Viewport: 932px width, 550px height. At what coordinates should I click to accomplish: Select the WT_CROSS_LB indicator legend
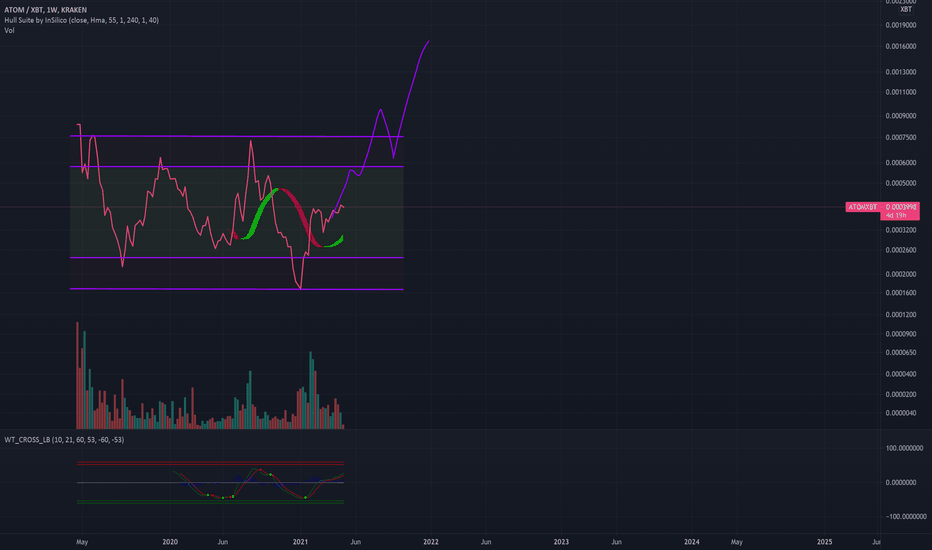[64, 440]
